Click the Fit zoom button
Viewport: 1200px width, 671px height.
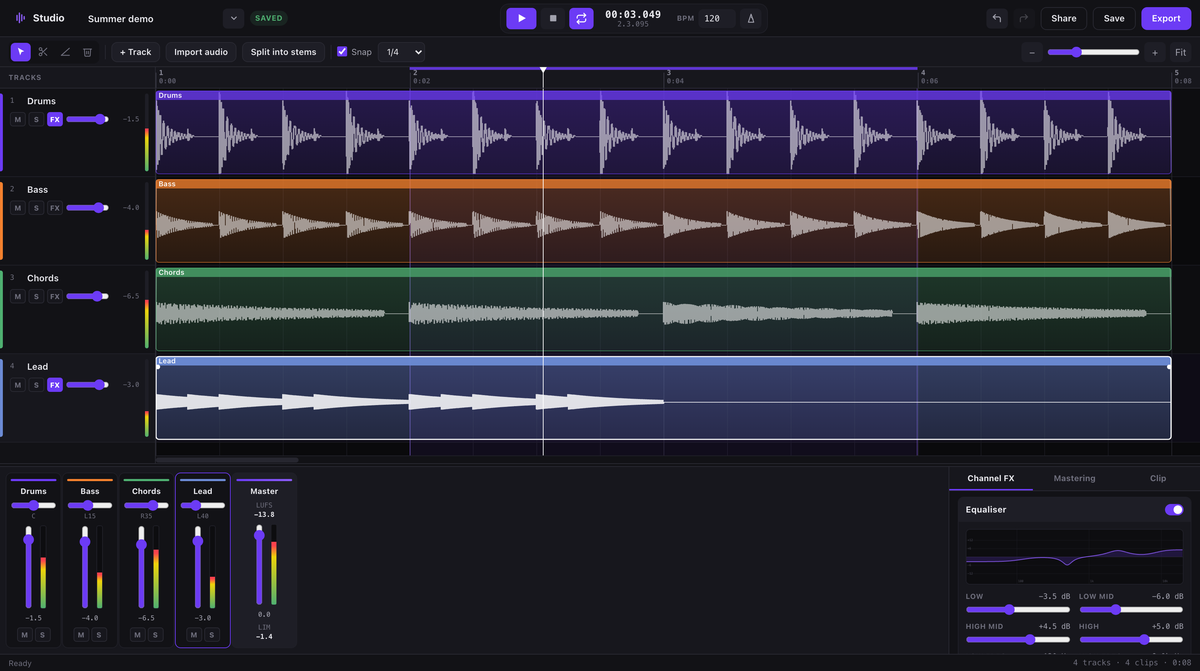tap(1181, 52)
